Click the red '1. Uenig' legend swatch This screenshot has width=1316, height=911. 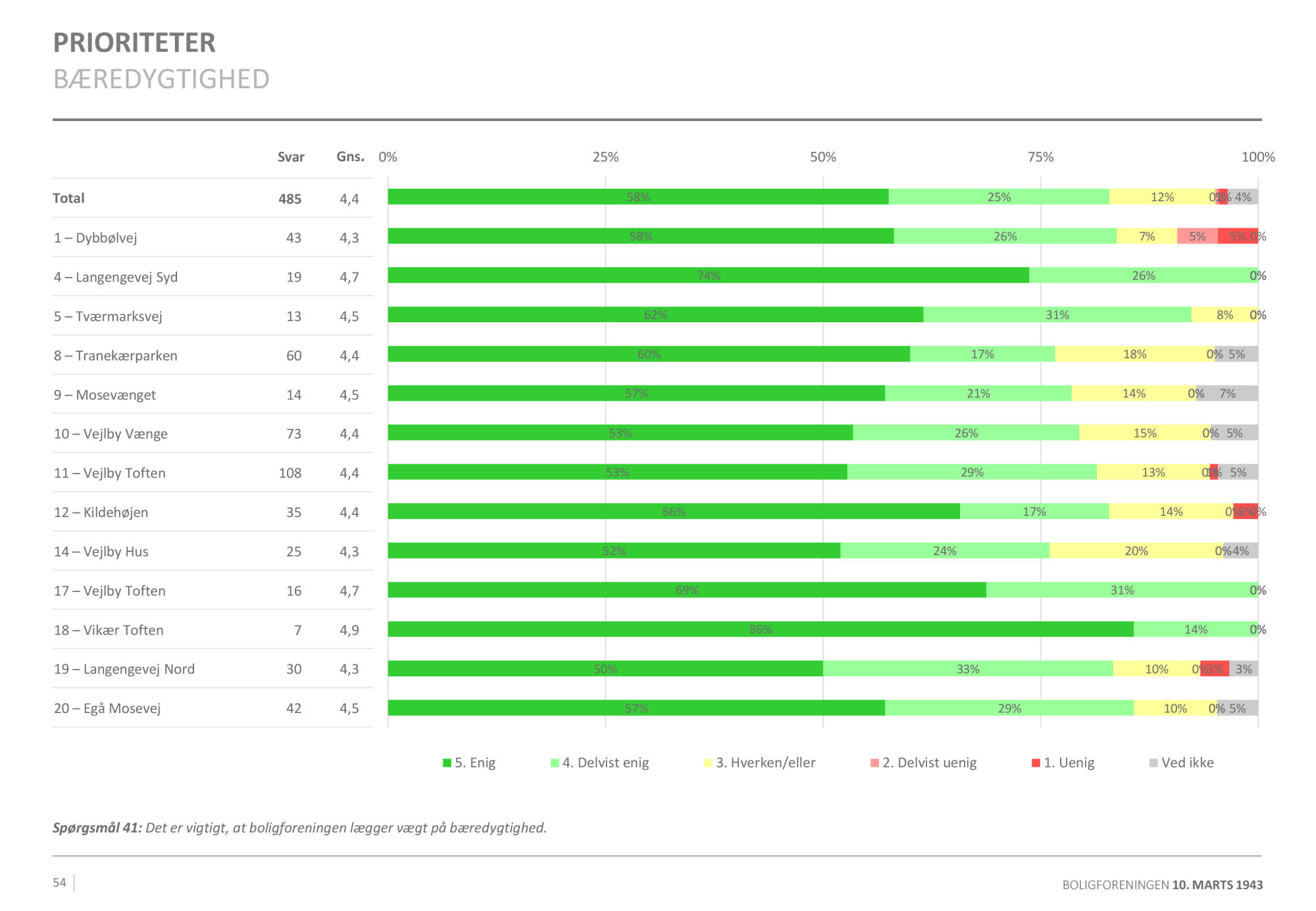point(1036,763)
